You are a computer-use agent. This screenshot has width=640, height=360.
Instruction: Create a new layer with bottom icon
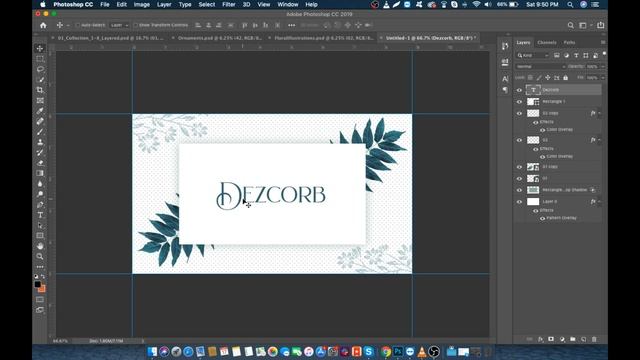click(x=583, y=339)
